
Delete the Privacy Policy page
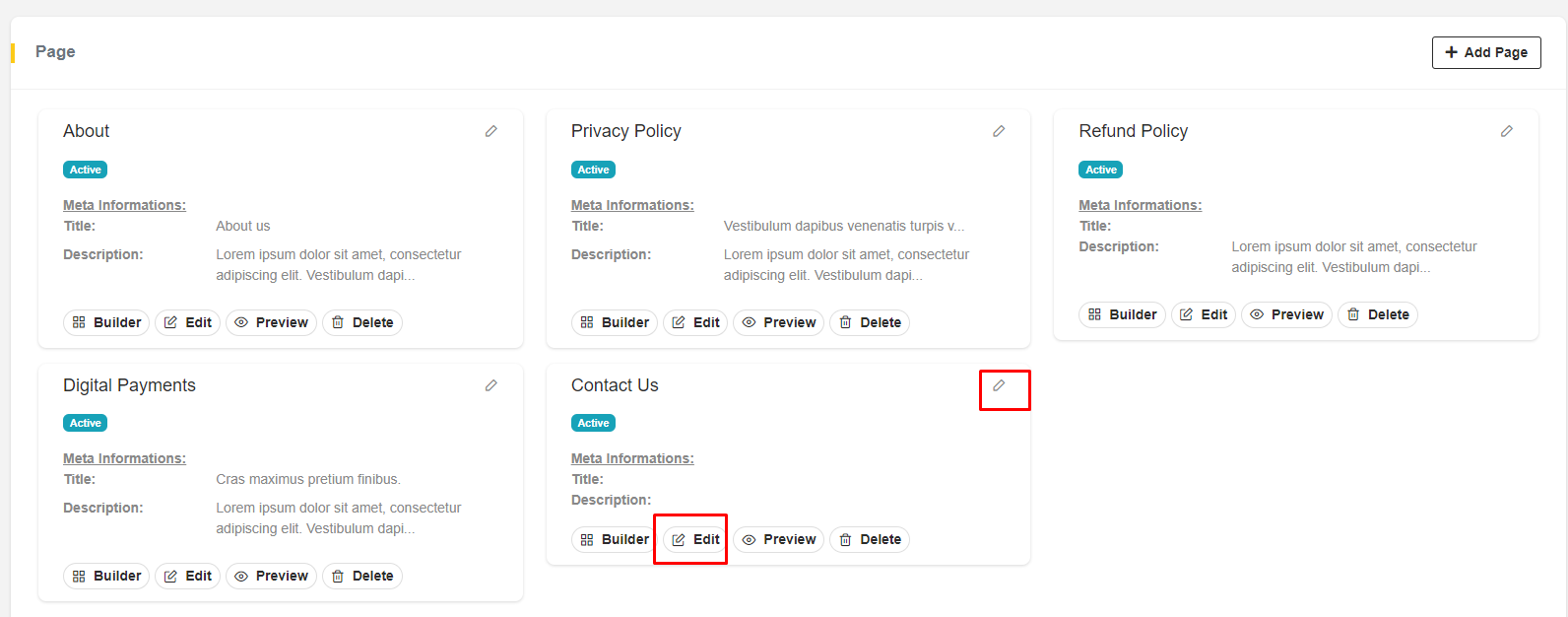[x=870, y=322]
